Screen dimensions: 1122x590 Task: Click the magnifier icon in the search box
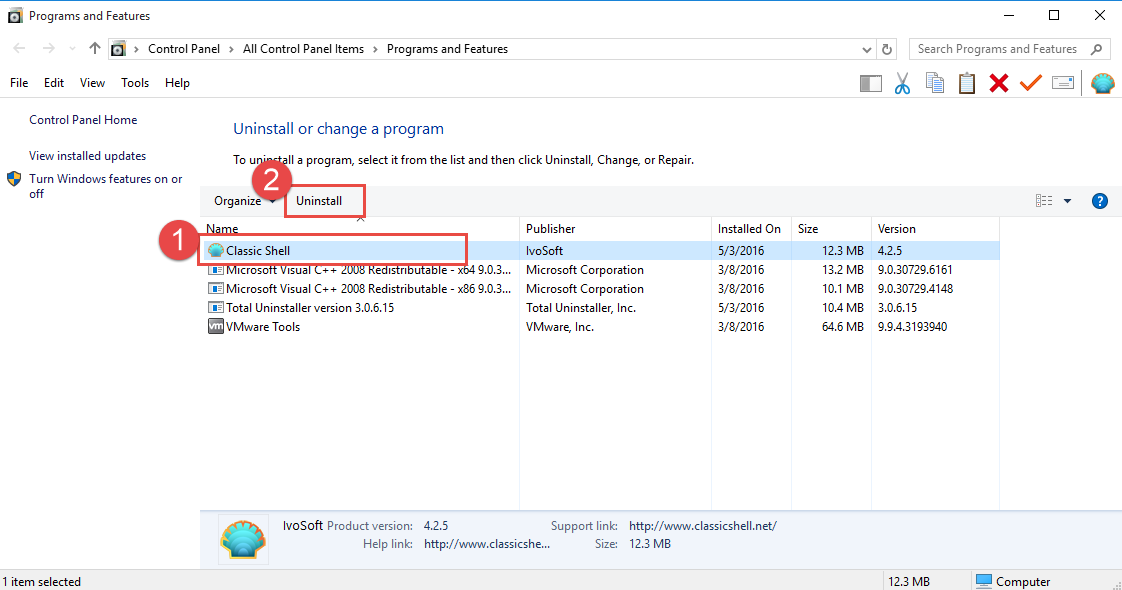click(1096, 49)
